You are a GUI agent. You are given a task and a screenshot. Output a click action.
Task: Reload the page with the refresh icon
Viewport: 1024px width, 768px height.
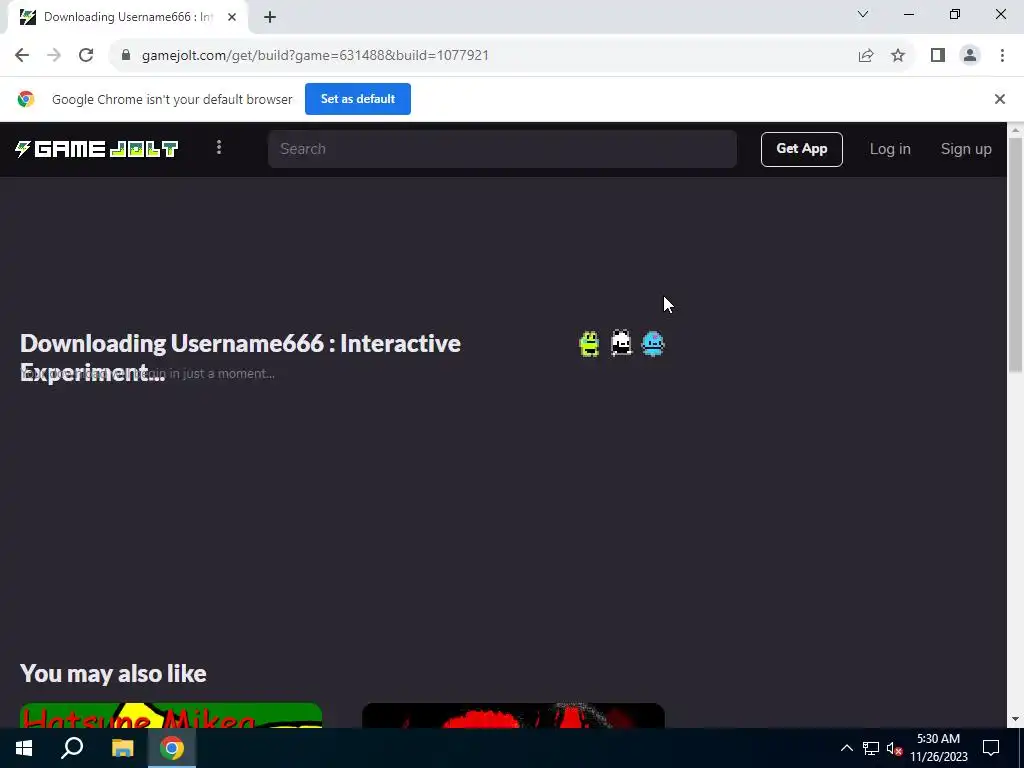pos(86,56)
